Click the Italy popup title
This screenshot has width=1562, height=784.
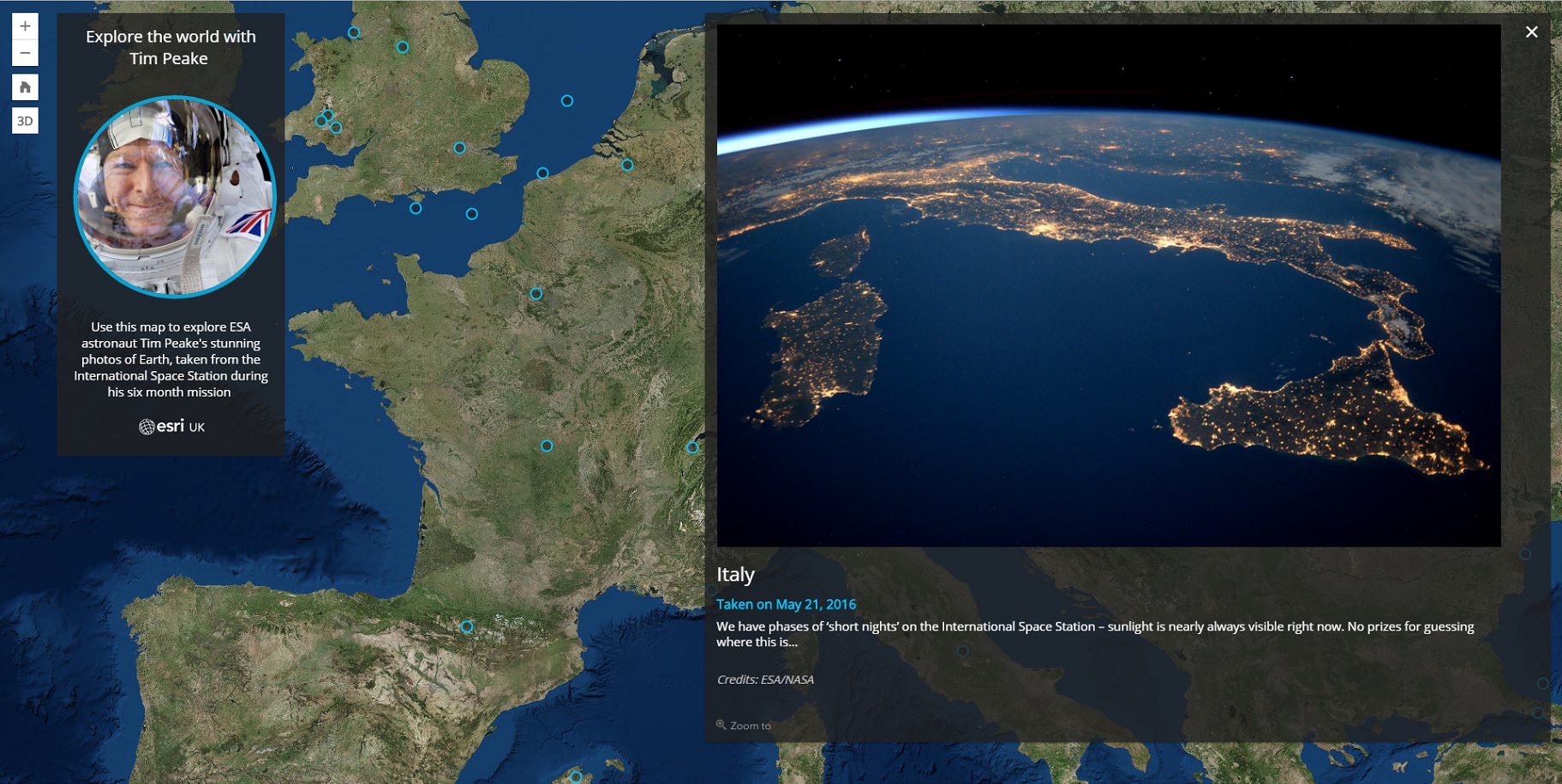735,574
